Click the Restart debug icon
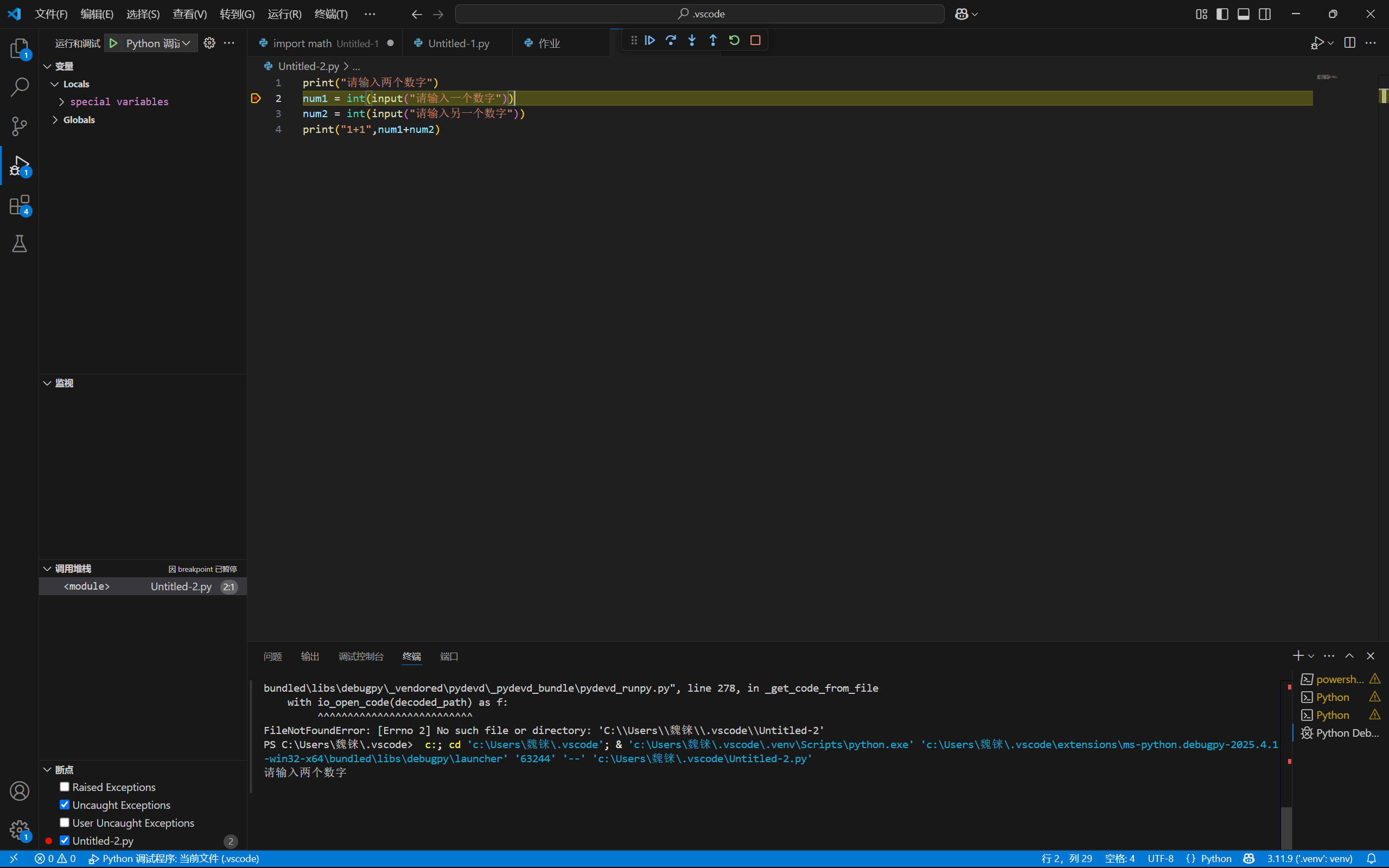 pos(734,40)
